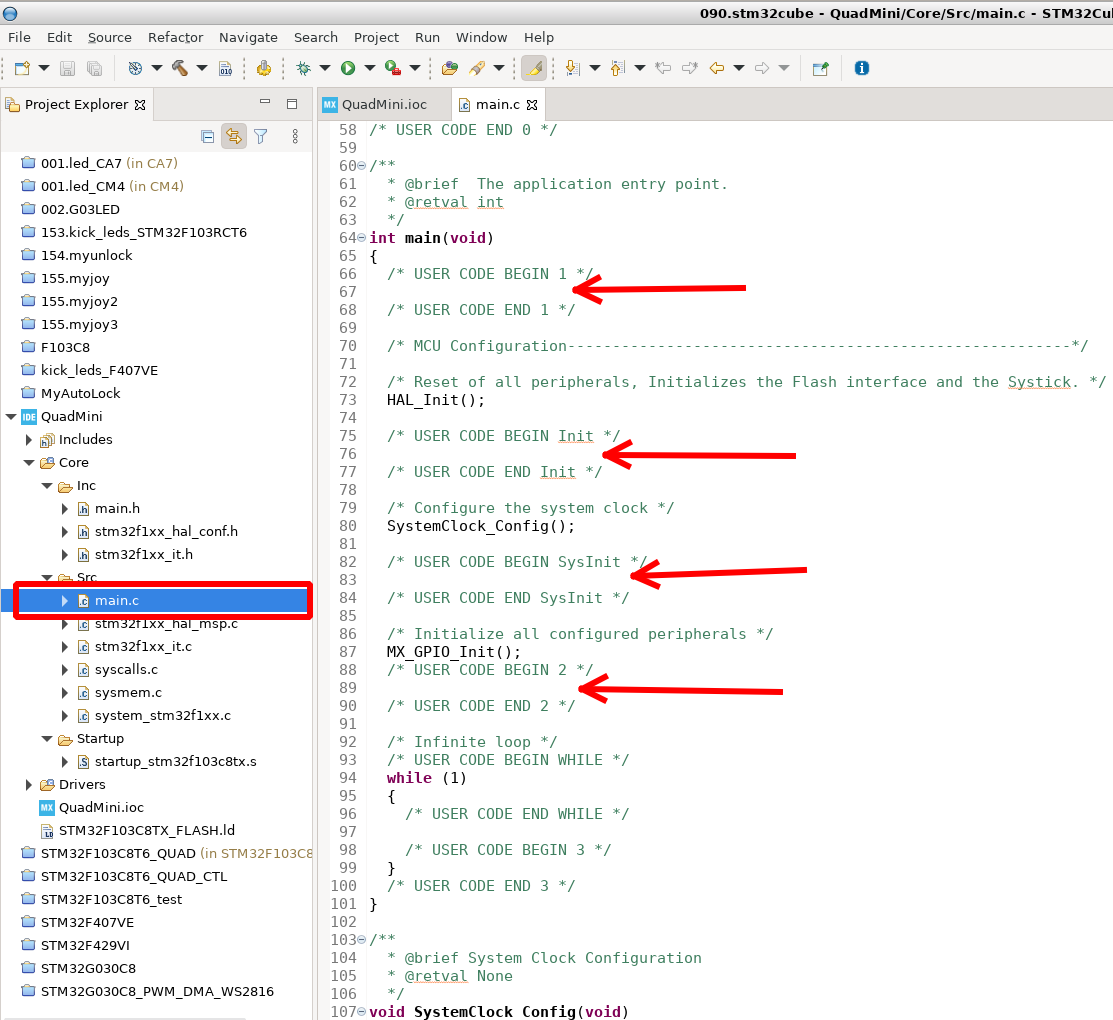Collapse the Core folder node

[x=28, y=463]
